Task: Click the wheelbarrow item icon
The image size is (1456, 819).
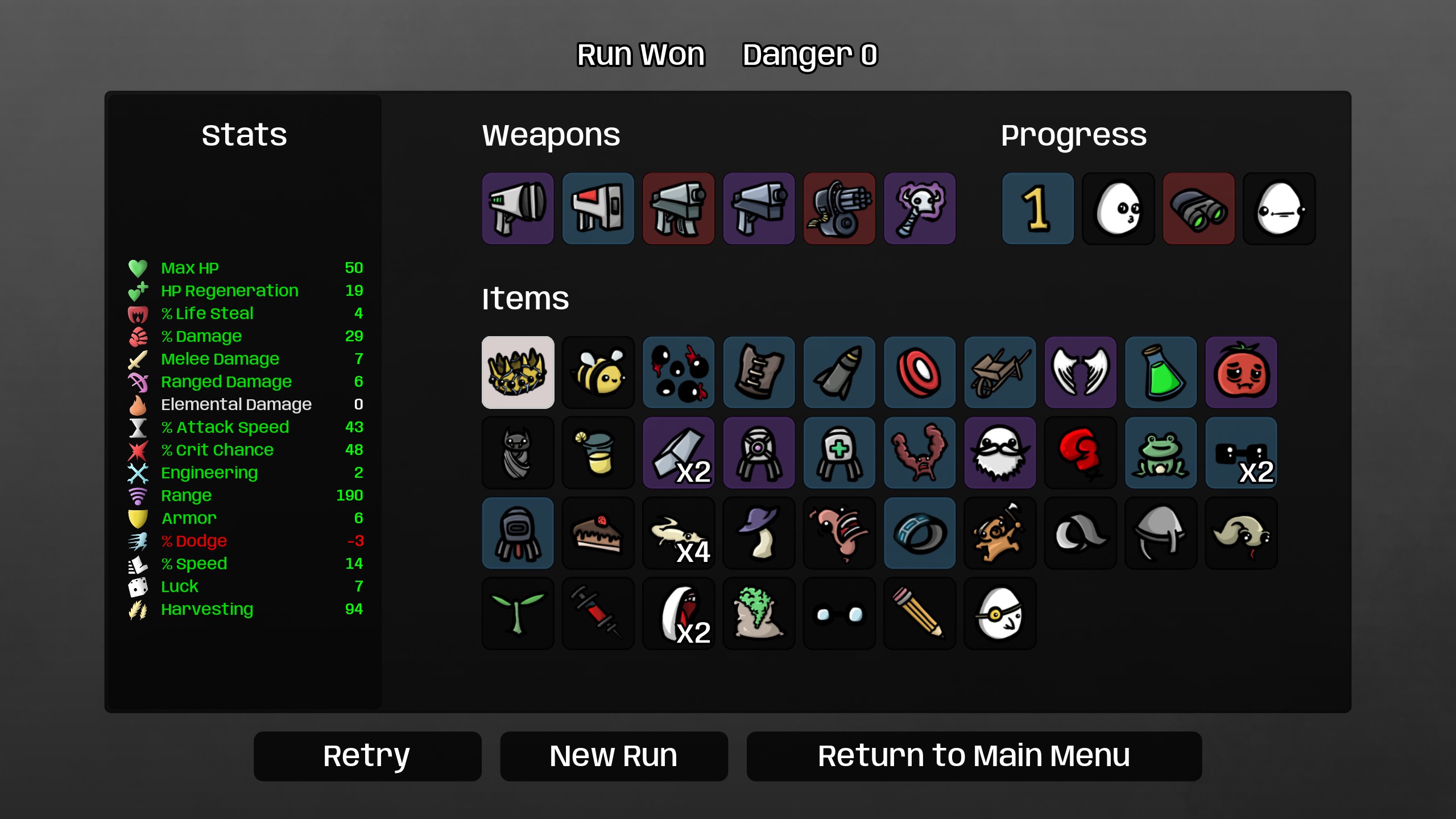Action: [1000, 373]
